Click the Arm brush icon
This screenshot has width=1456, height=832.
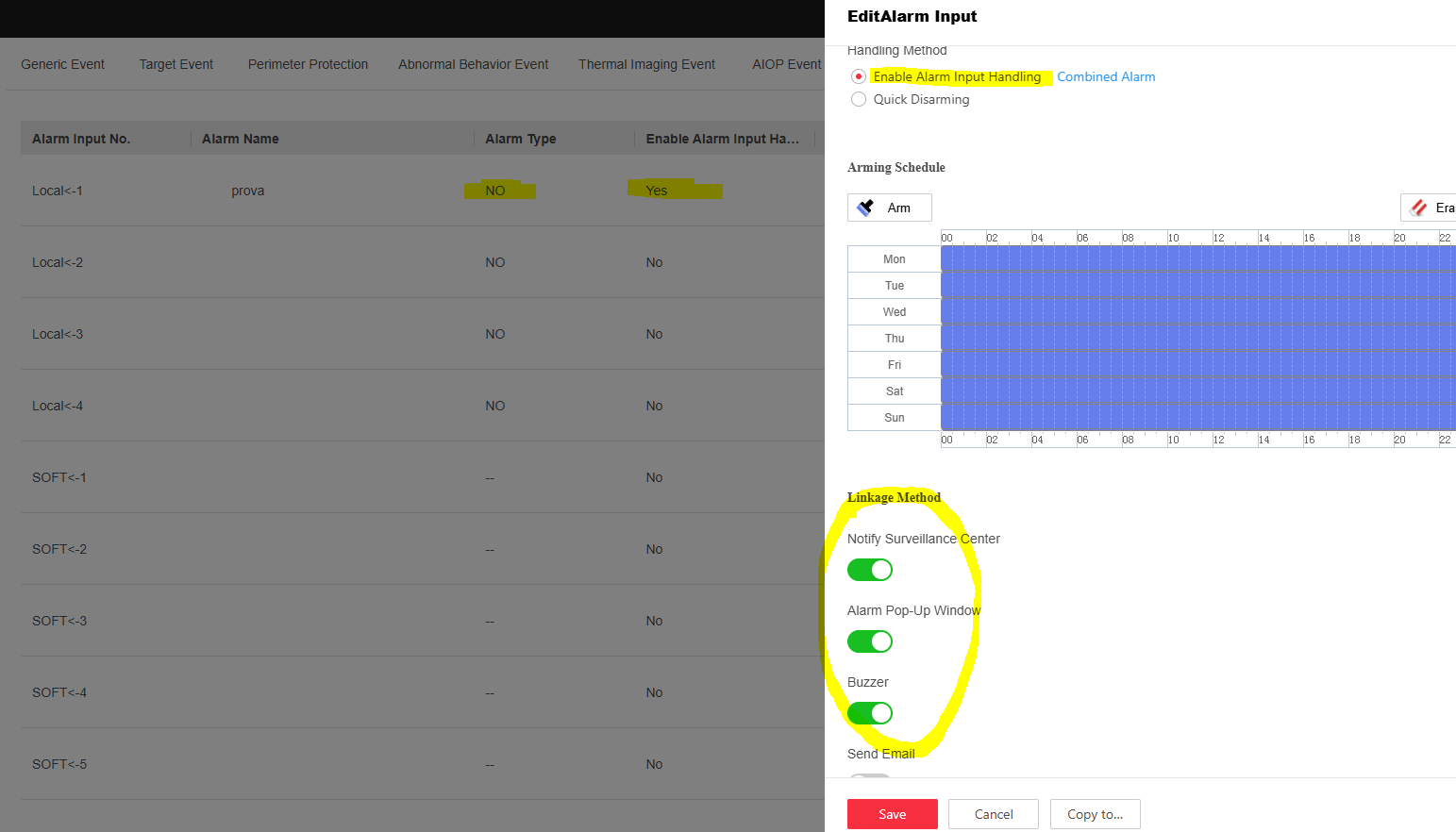[x=866, y=208]
